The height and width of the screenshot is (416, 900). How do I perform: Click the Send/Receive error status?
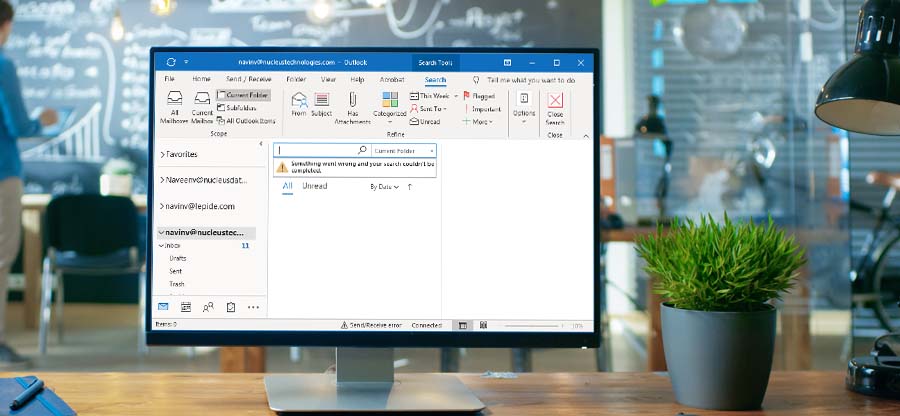[x=371, y=325]
